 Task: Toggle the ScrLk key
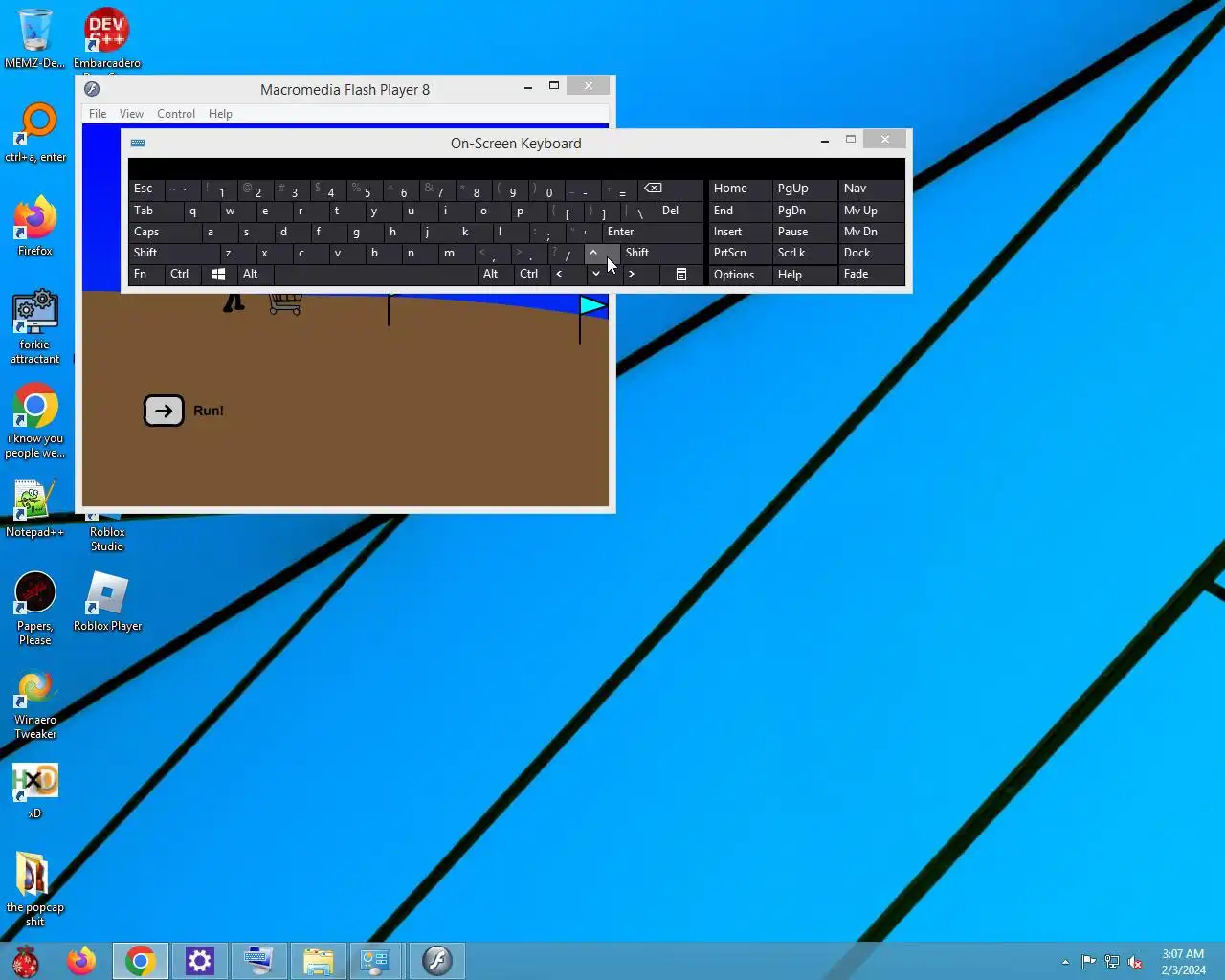(804, 254)
